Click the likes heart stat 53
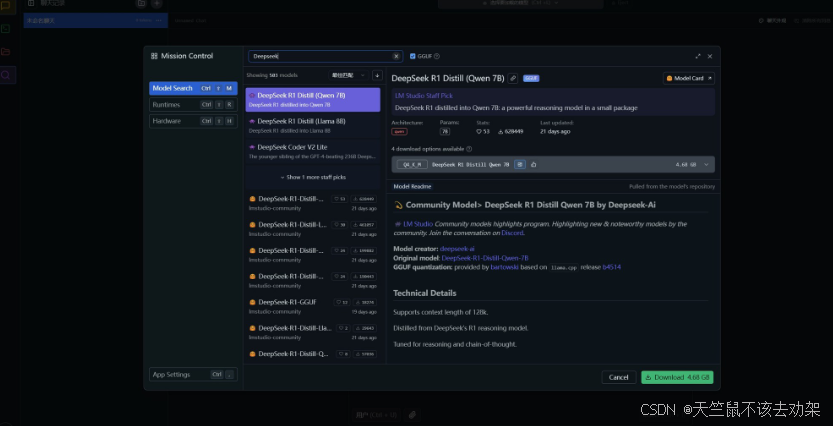Viewport: 833px width, 426px height. coord(483,131)
